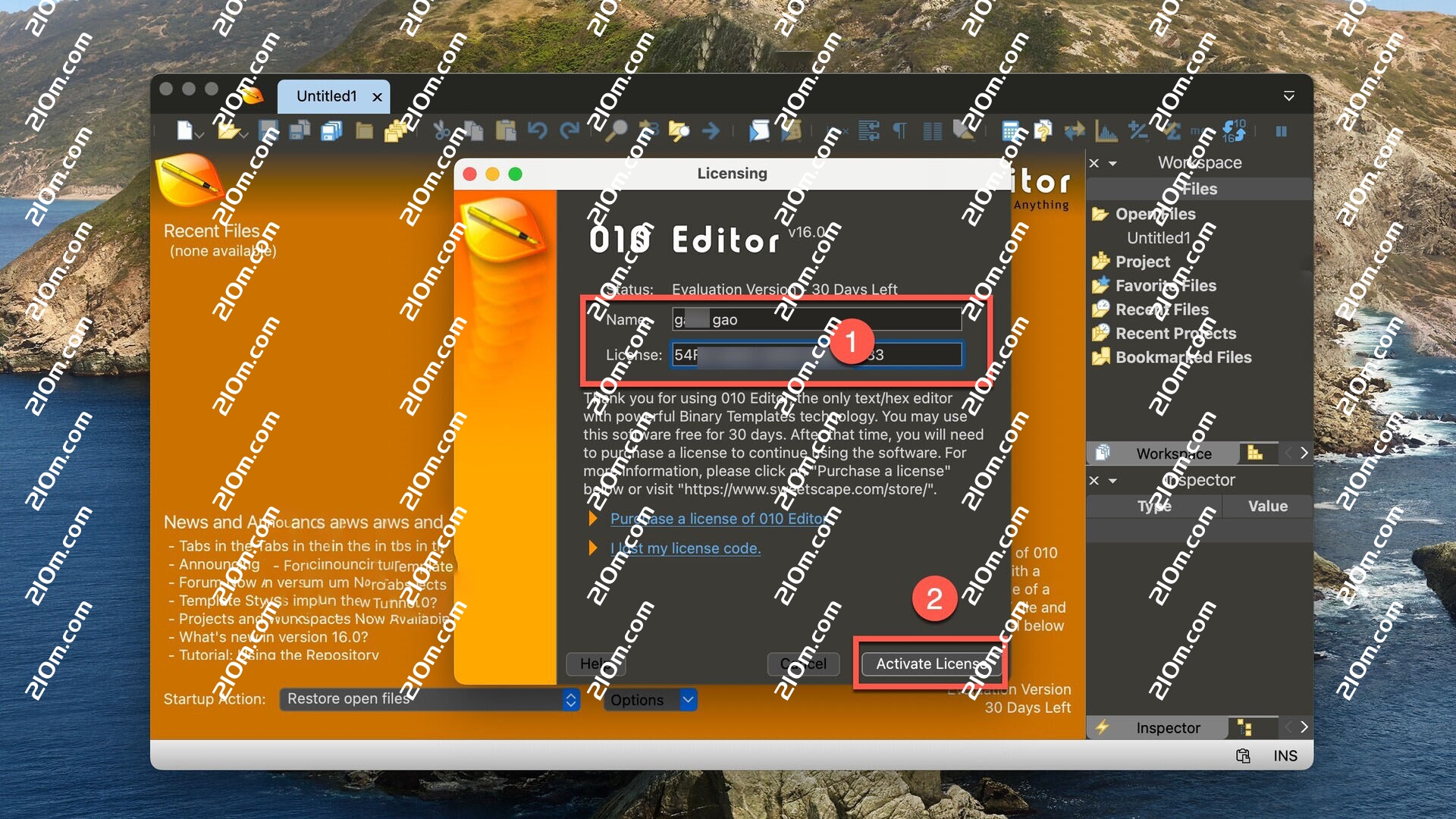1456x819 pixels.
Task: Toggle the paragraph mark whitespace icon
Action: tap(900, 131)
